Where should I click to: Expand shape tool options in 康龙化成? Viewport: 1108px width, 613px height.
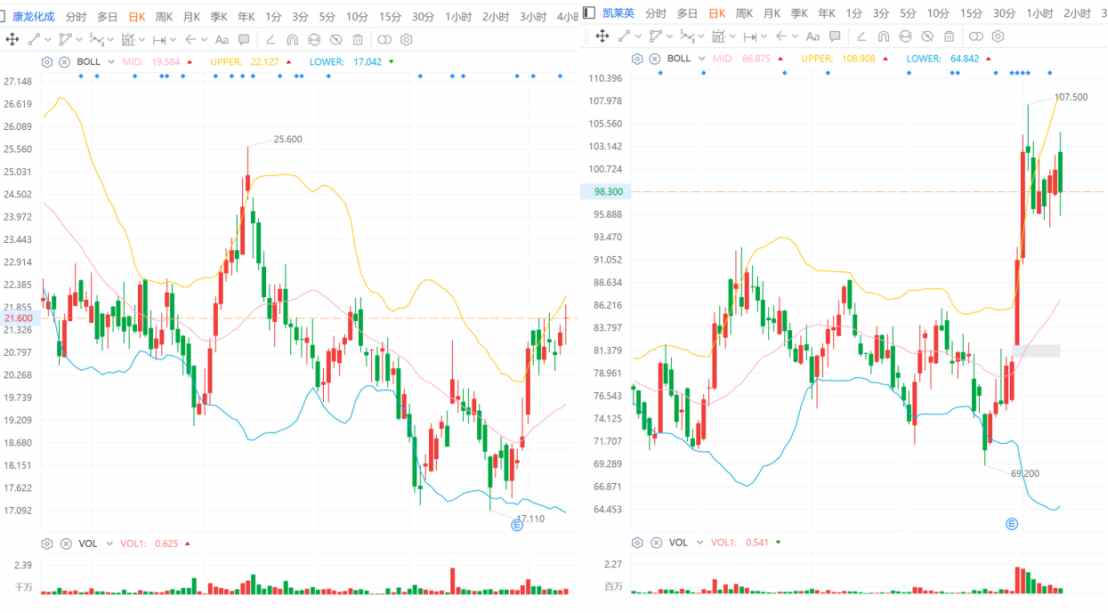pyautogui.click(x=79, y=40)
